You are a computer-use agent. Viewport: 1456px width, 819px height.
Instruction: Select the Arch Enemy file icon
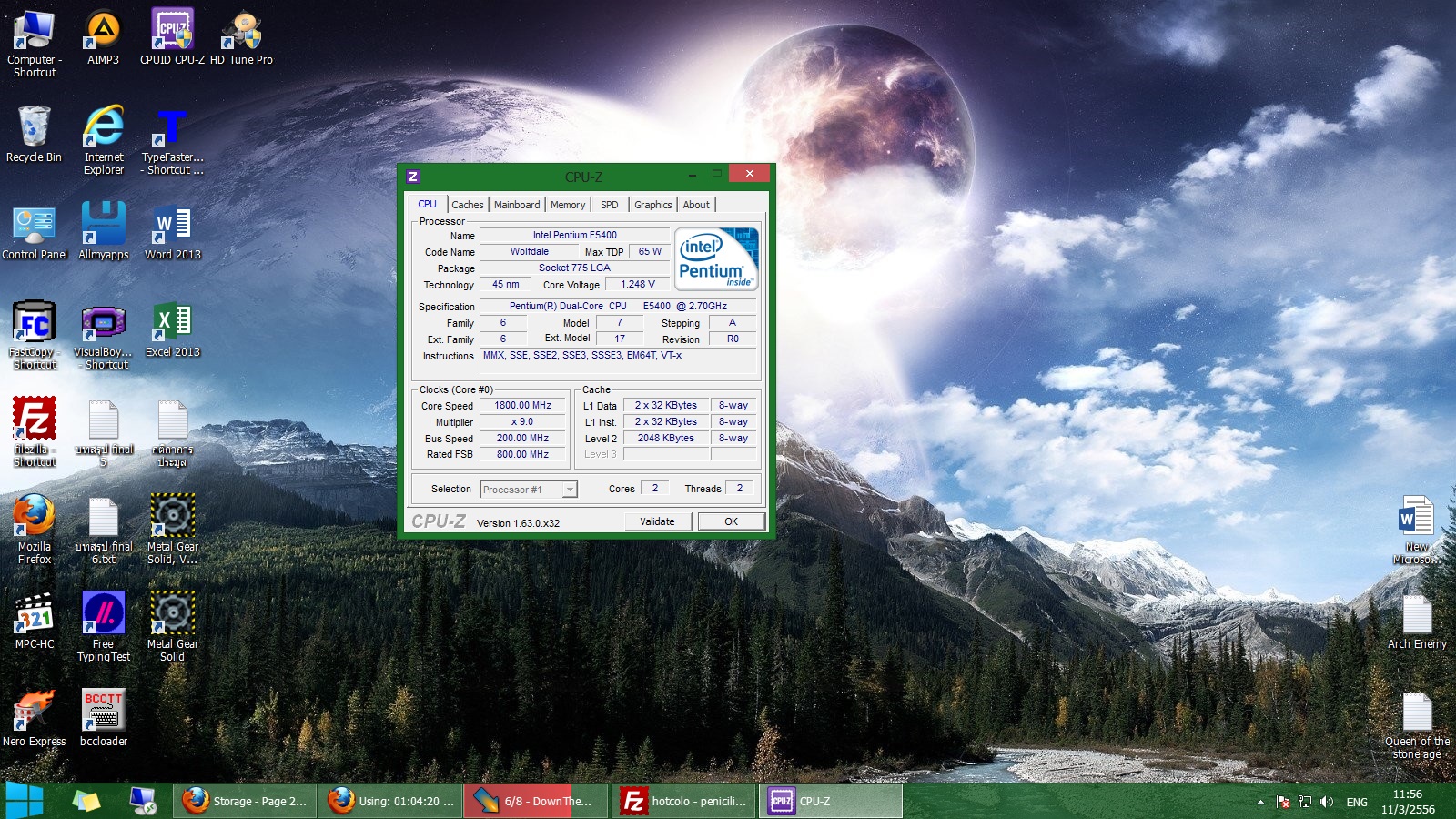1417,622
